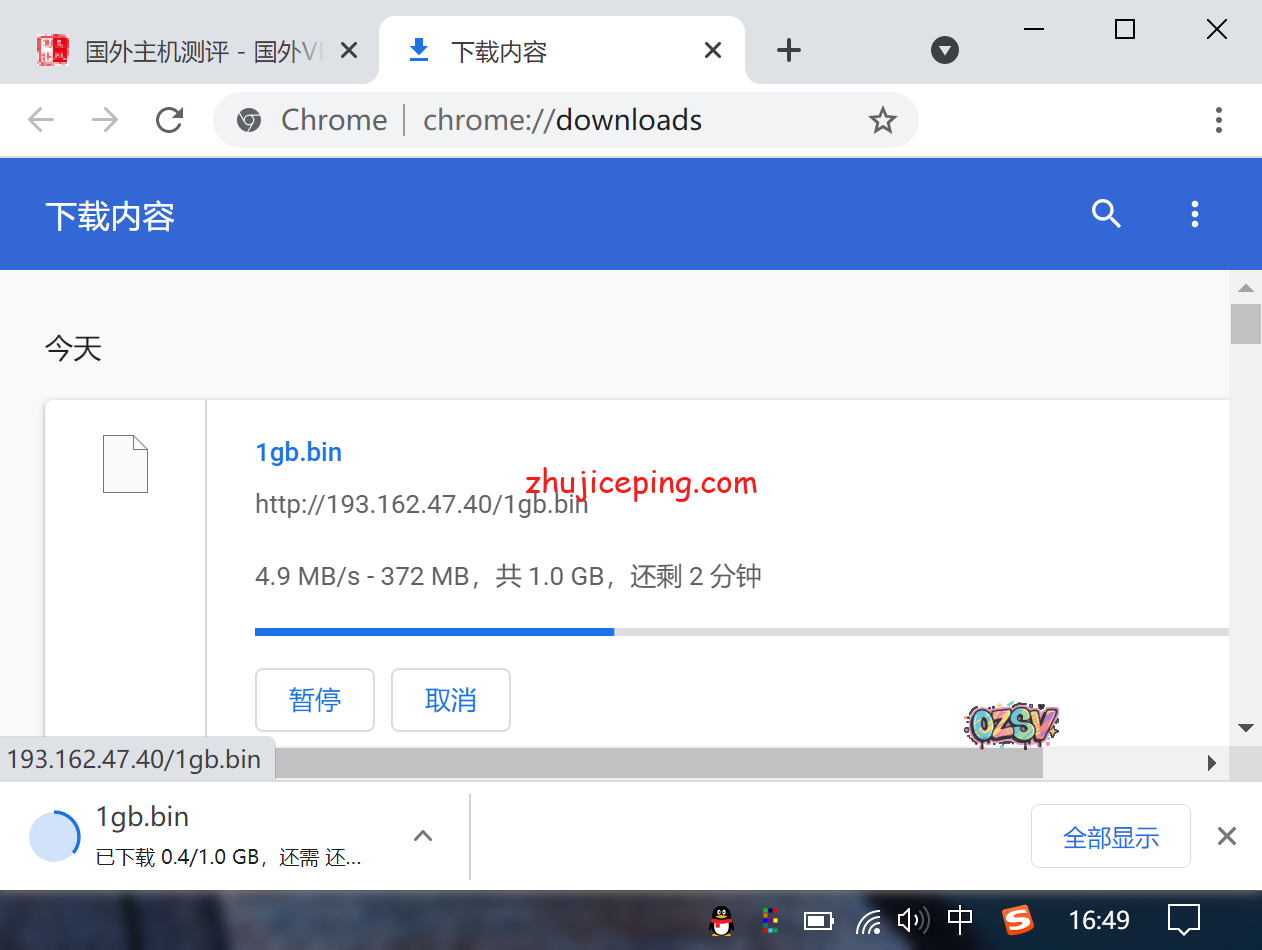Open the tab profile dropdown arrow button
This screenshot has width=1262, height=950.
click(x=945, y=50)
